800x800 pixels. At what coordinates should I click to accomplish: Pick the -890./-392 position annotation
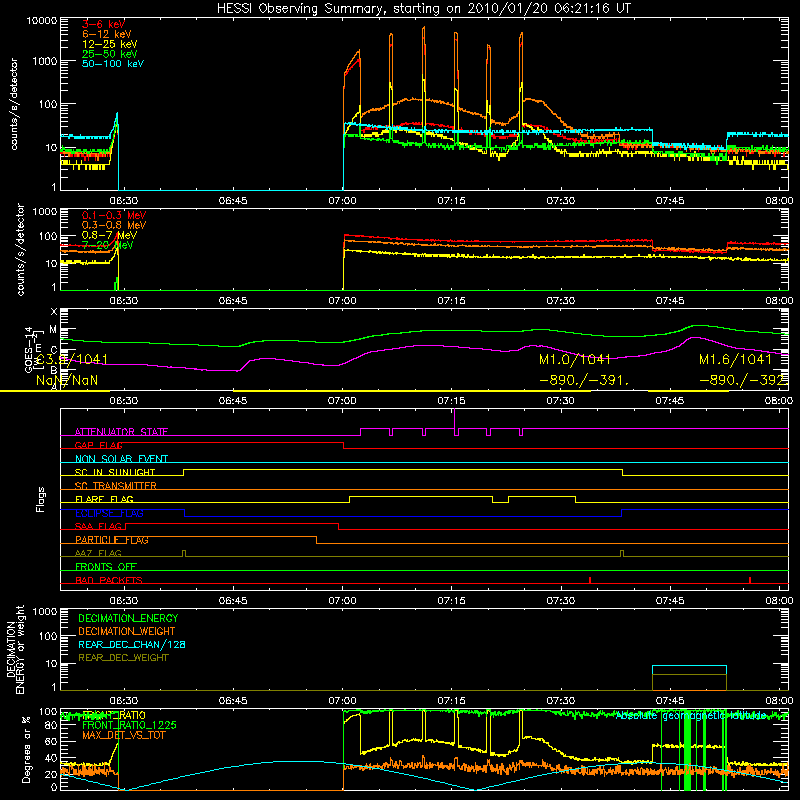741,380
